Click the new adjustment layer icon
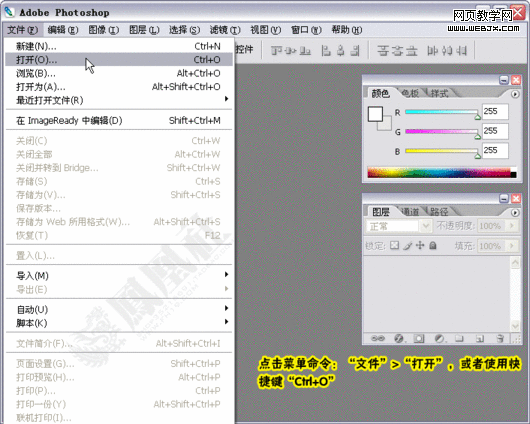Viewport: 530px width, 424px height. 439,338
